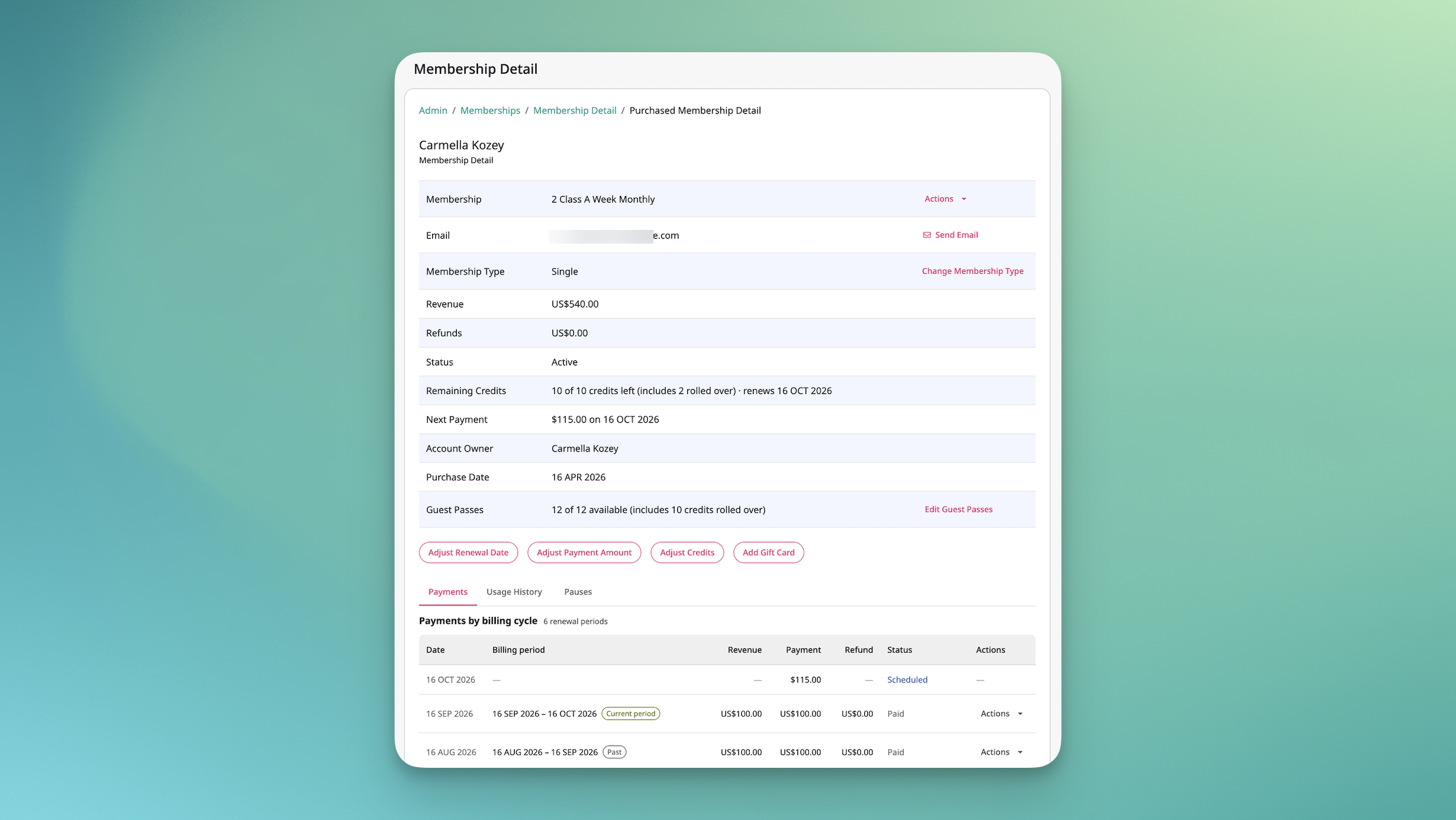Click the partially hidden email address
This screenshot has width=1456, height=820.
tap(615, 236)
